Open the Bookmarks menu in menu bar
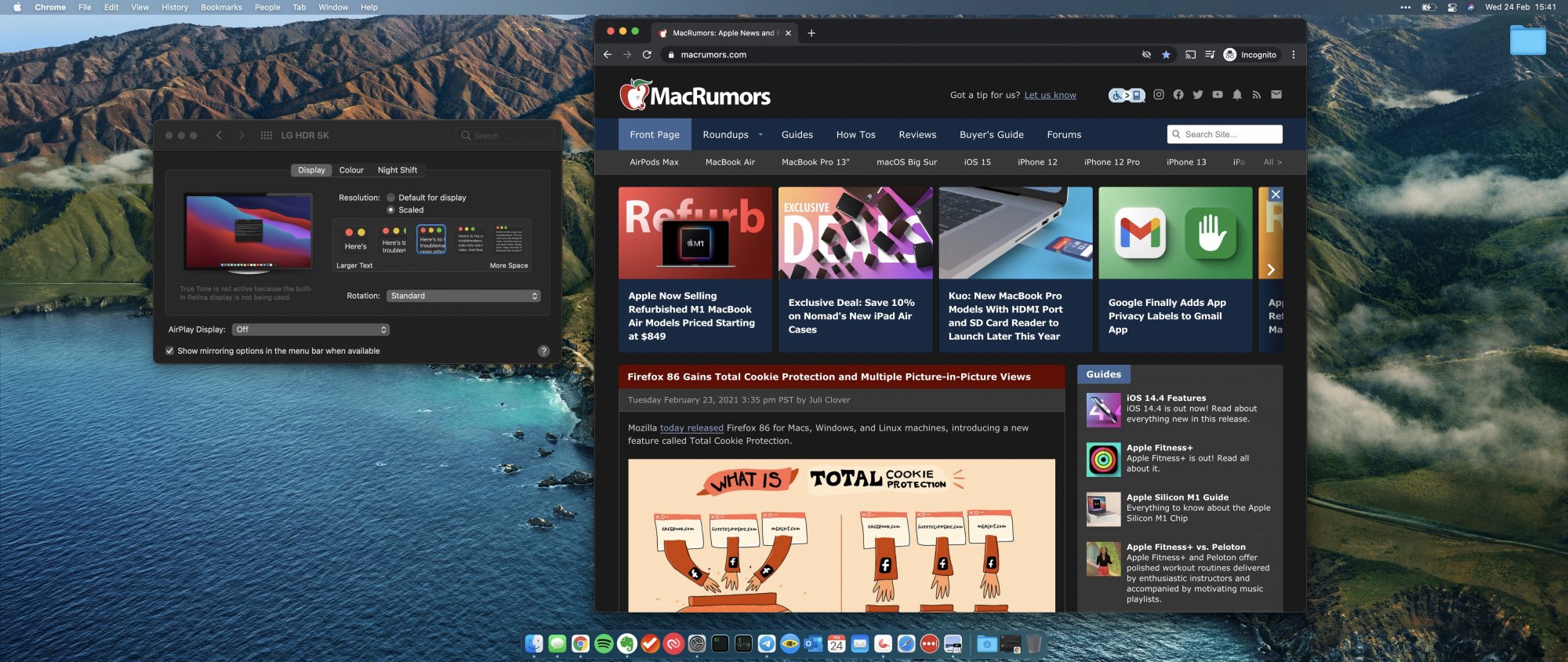The image size is (1568, 662). click(x=221, y=7)
